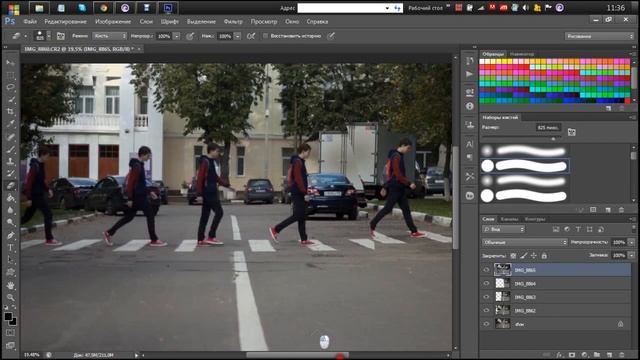Click the Photoshop taskbar icon

point(168,8)
